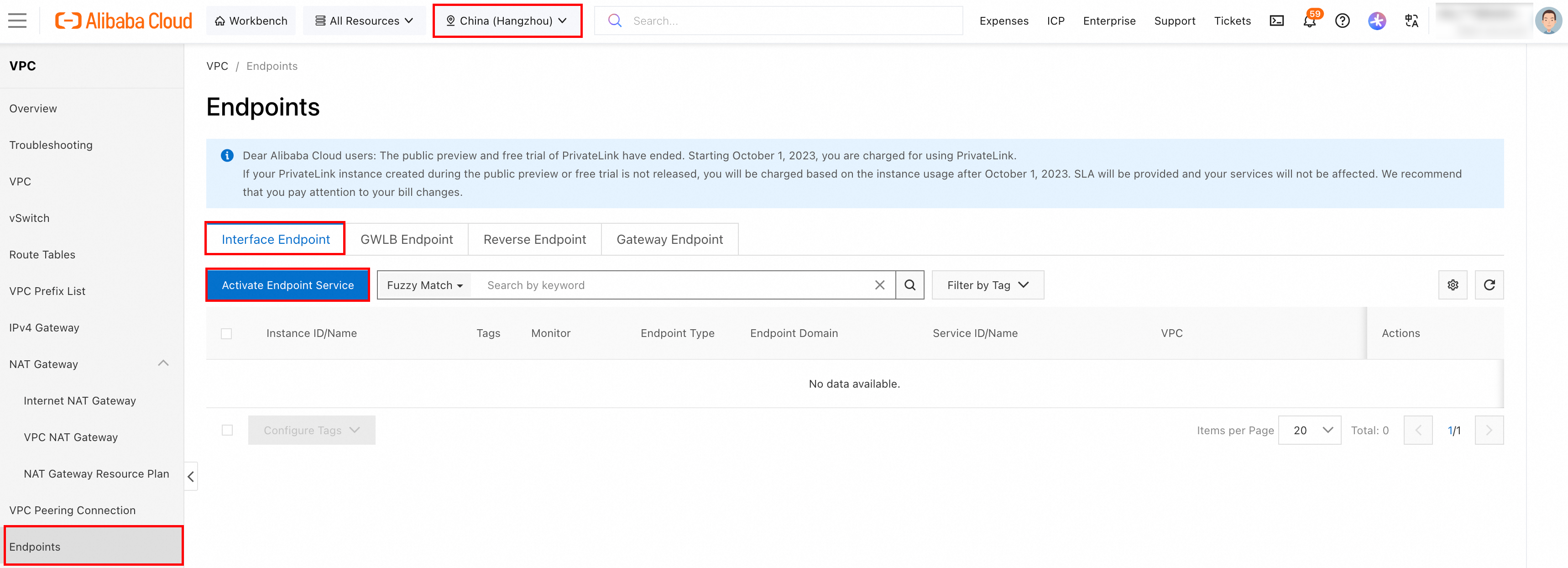Switch to the GWLB Endpoint tab
The width and height of the screenshot is (1568, 568).
click(x=407, y=239)
